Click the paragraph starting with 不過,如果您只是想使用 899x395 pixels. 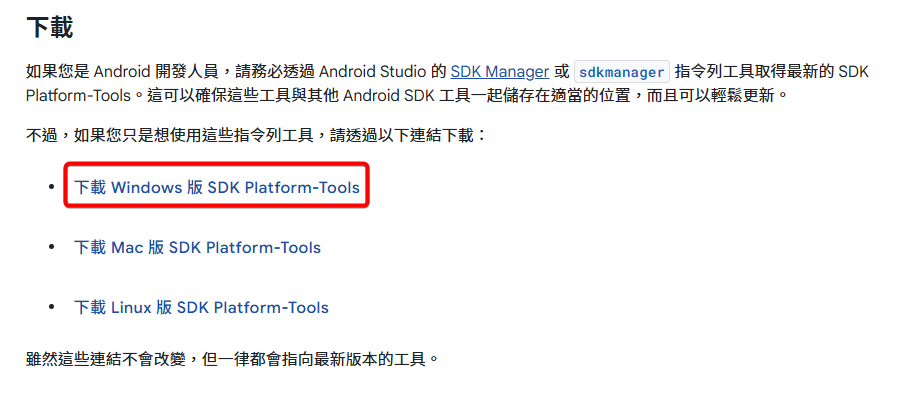tap(256, 136)
